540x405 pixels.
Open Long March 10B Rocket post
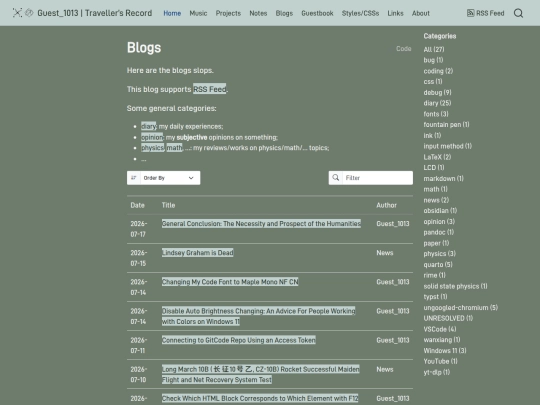click(261, 374)
